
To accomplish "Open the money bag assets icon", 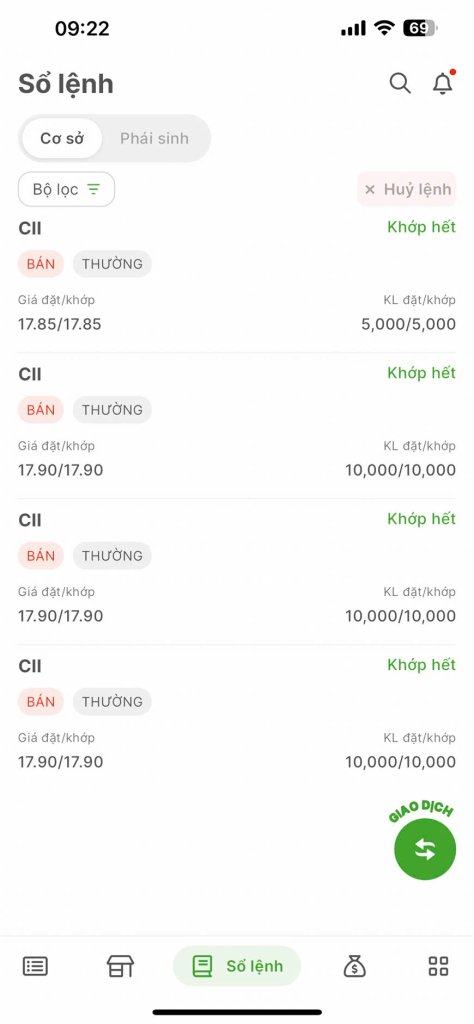I will (x=355, y=966).
